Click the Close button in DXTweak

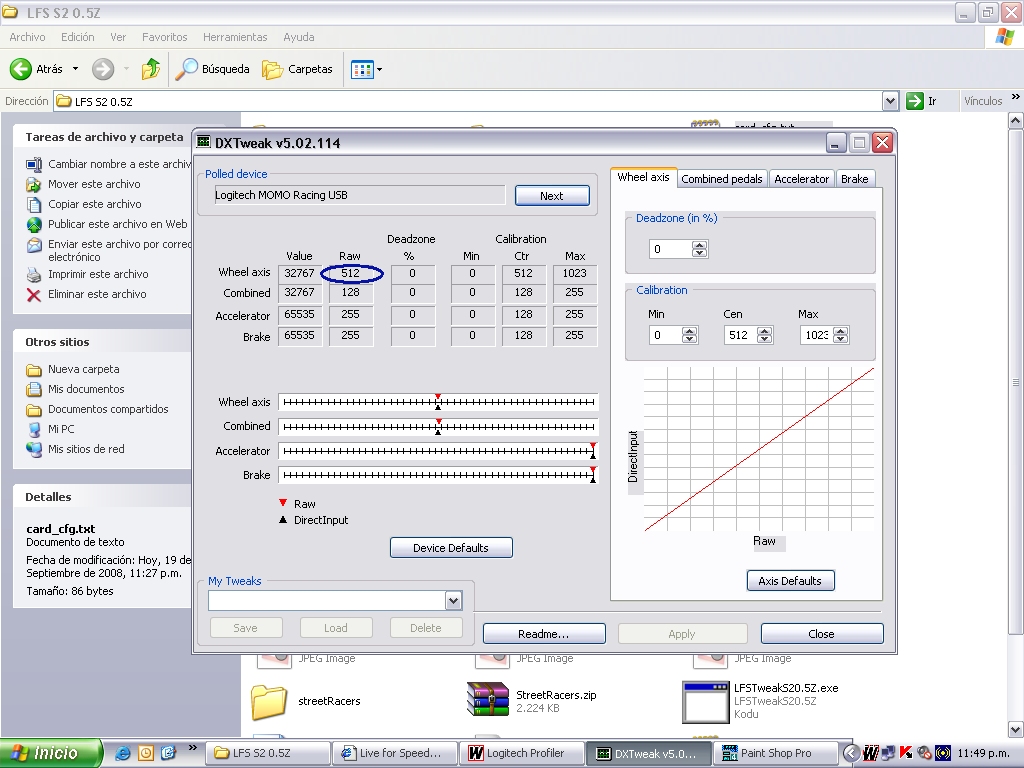822,633
